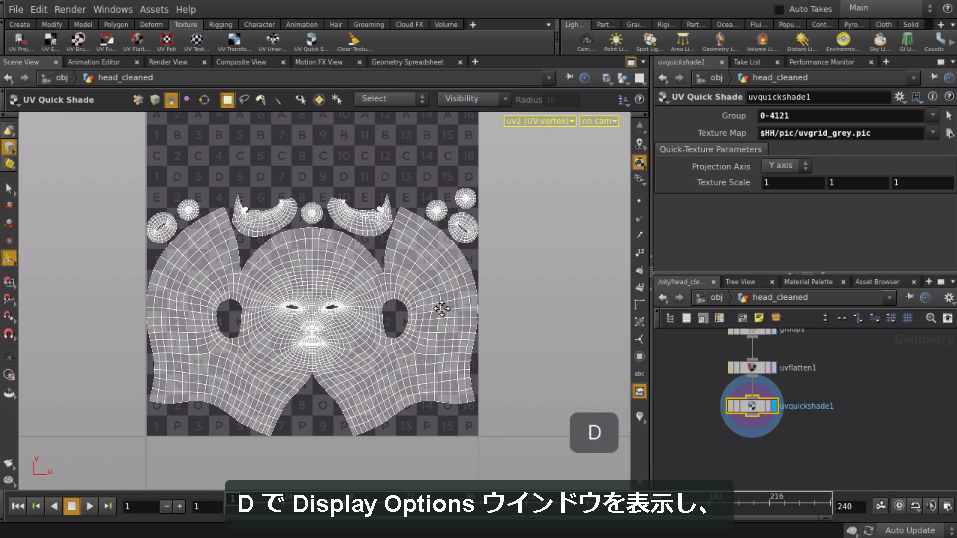Click the play forward button
957x538 pixels.
coord(90,506)
